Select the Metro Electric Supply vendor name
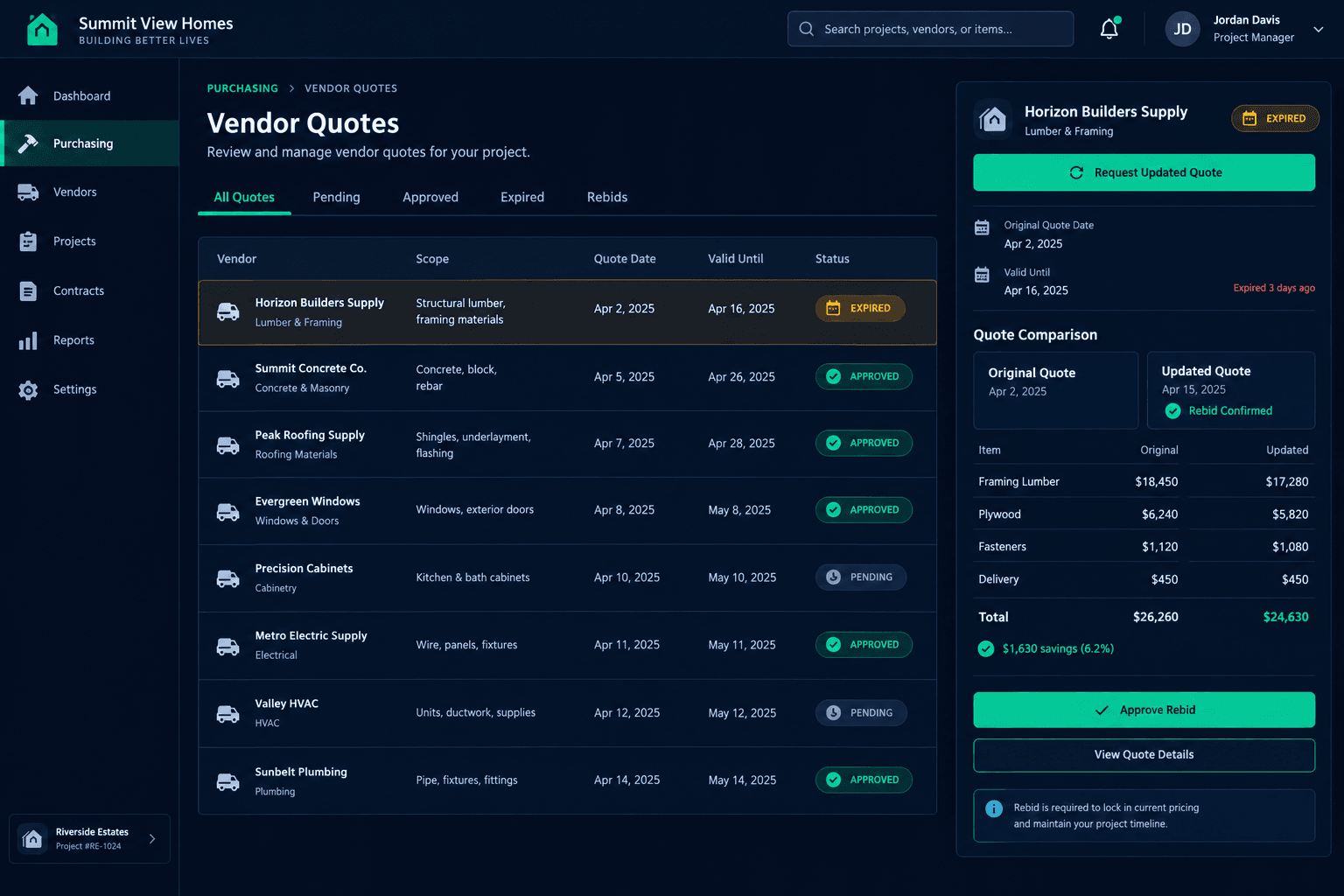 pos(311,636)
